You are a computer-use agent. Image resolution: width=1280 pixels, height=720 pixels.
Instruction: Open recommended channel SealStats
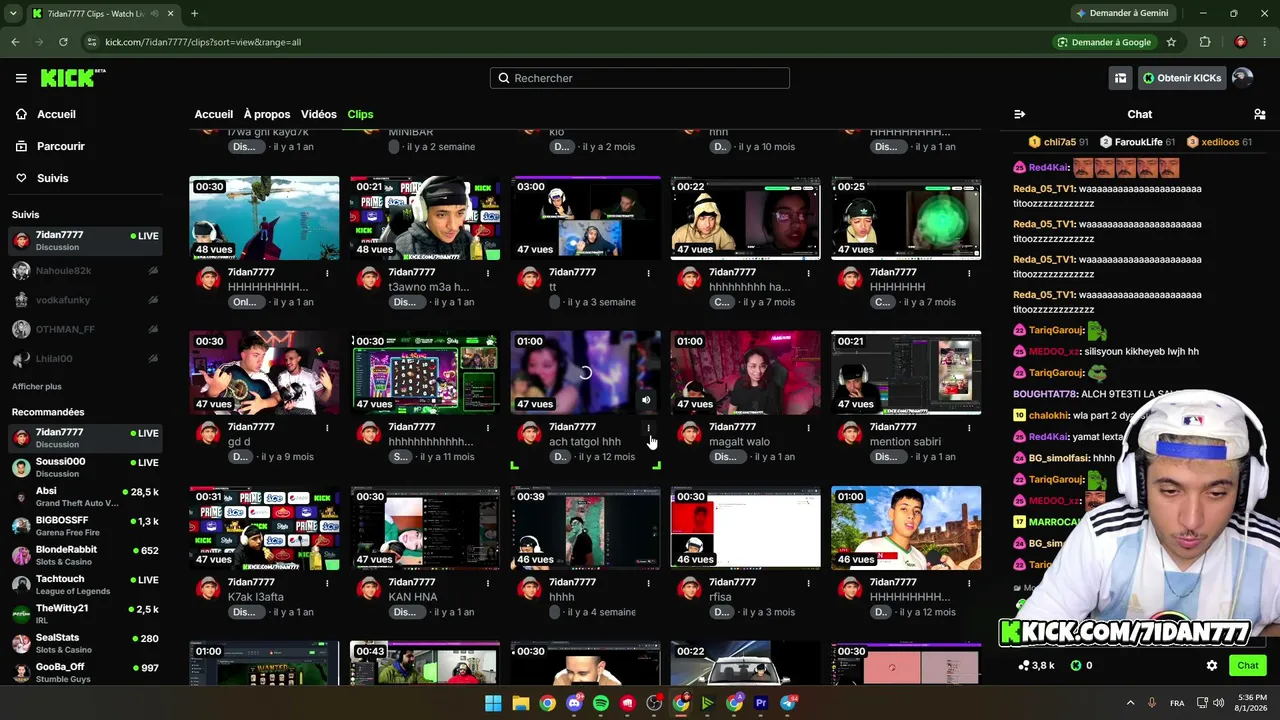point(85,643)
